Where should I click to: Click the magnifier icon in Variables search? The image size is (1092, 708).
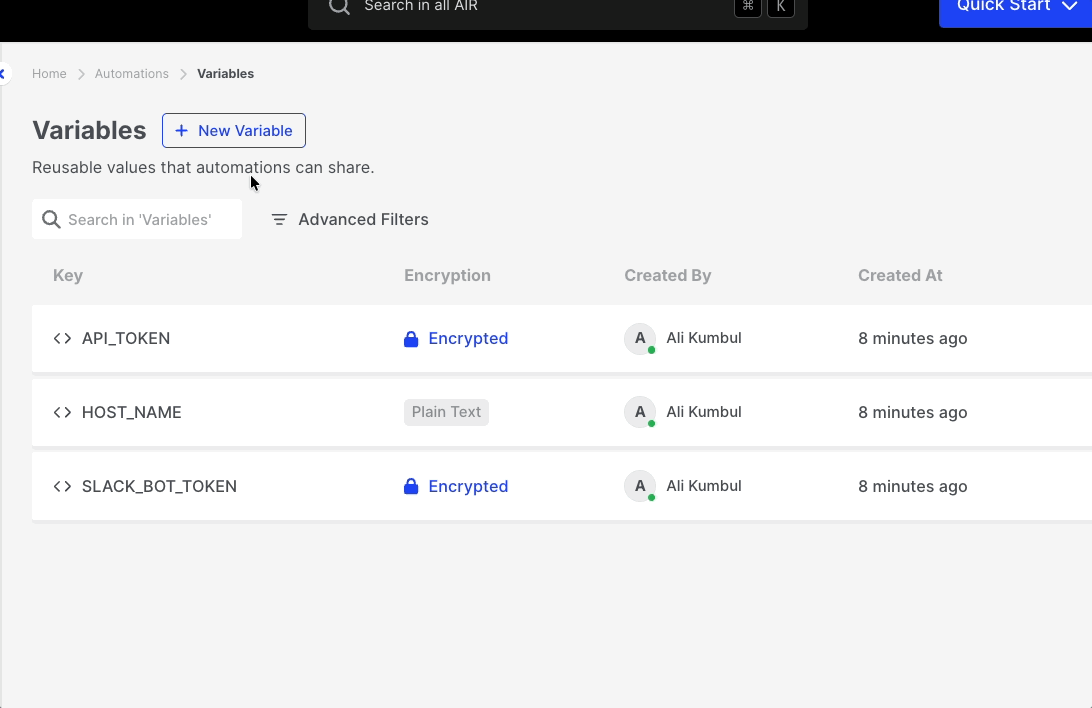pyautogui.click(x=51, y=219)
